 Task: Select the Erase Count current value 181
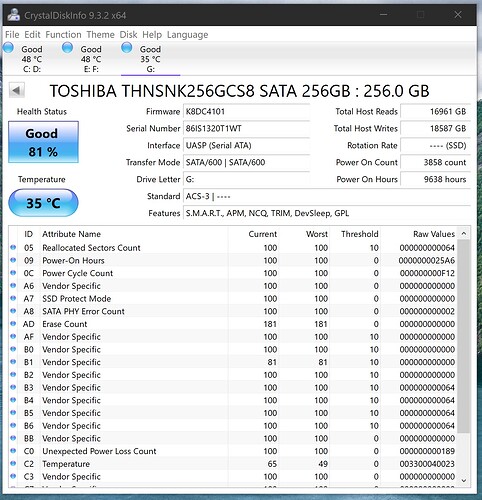270,324
